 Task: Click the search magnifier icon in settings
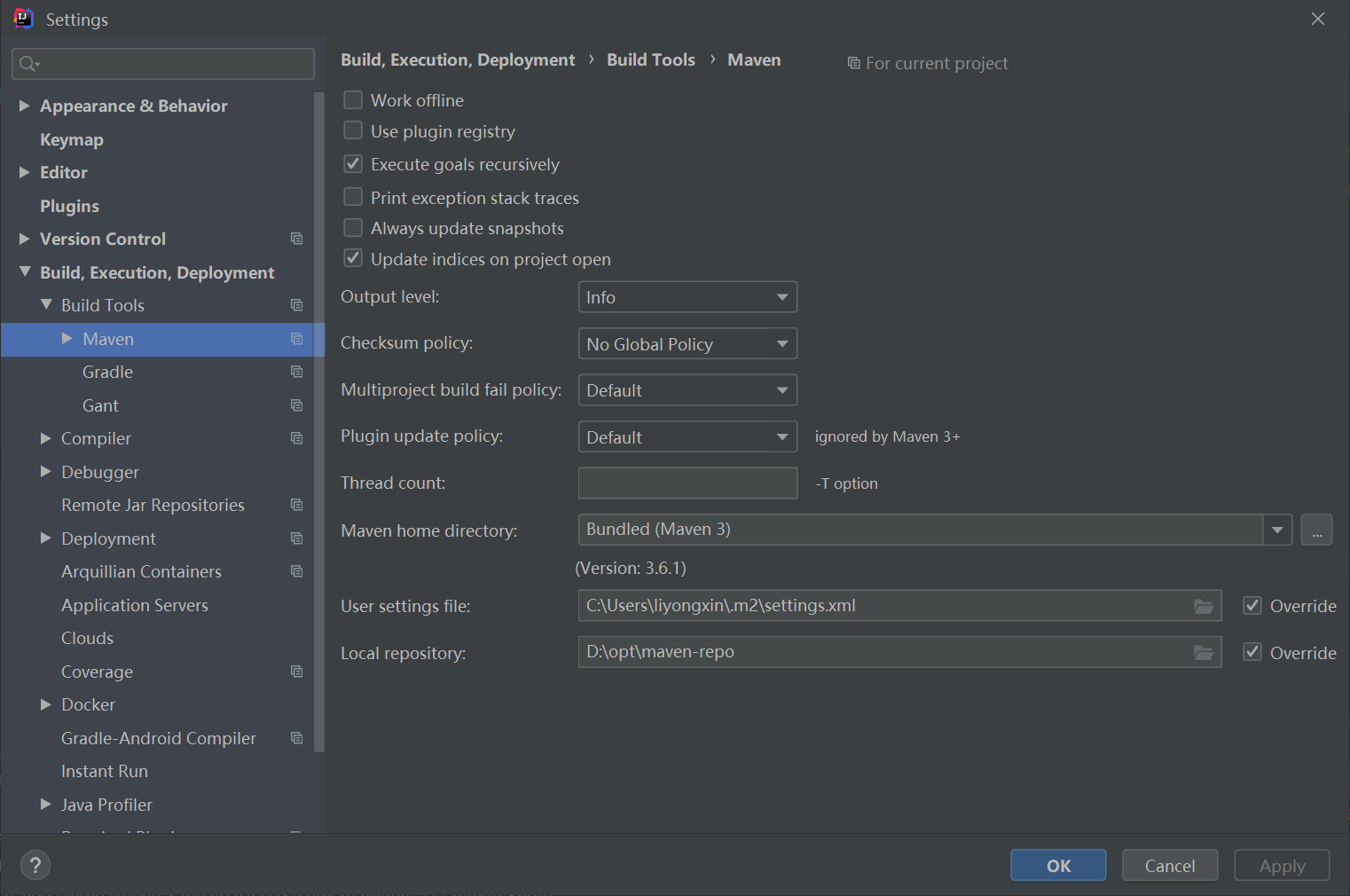coord(28,64)
